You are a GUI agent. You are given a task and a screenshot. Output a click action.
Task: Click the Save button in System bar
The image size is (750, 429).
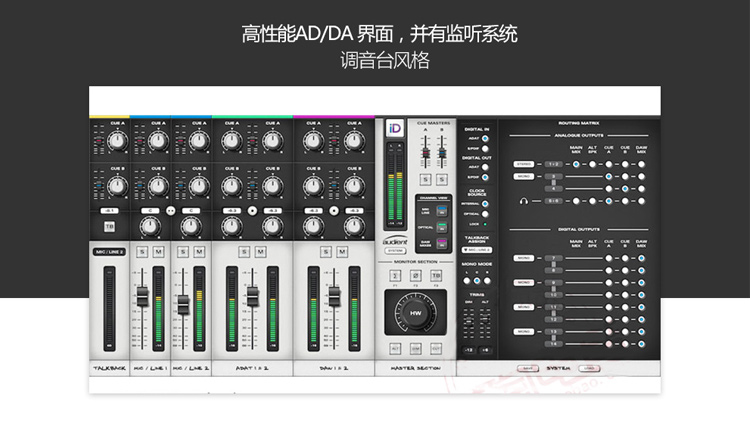(528, 368)
